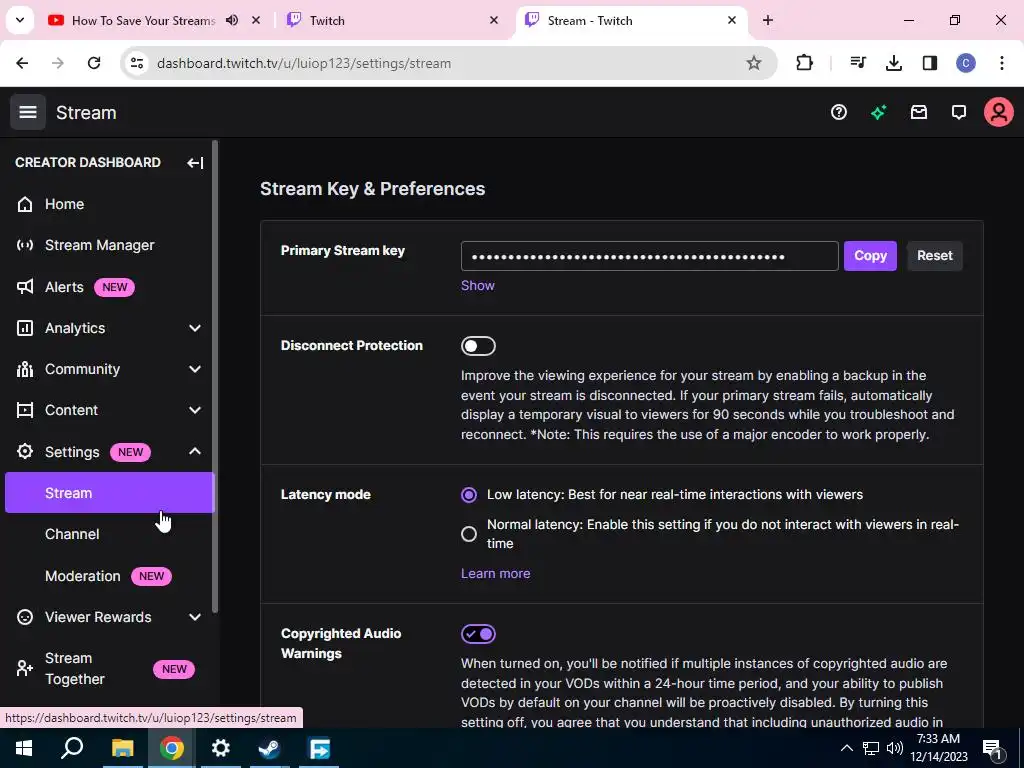The image size is (1024, 768).
Task: Reload the page
Action: coord(94,63)
